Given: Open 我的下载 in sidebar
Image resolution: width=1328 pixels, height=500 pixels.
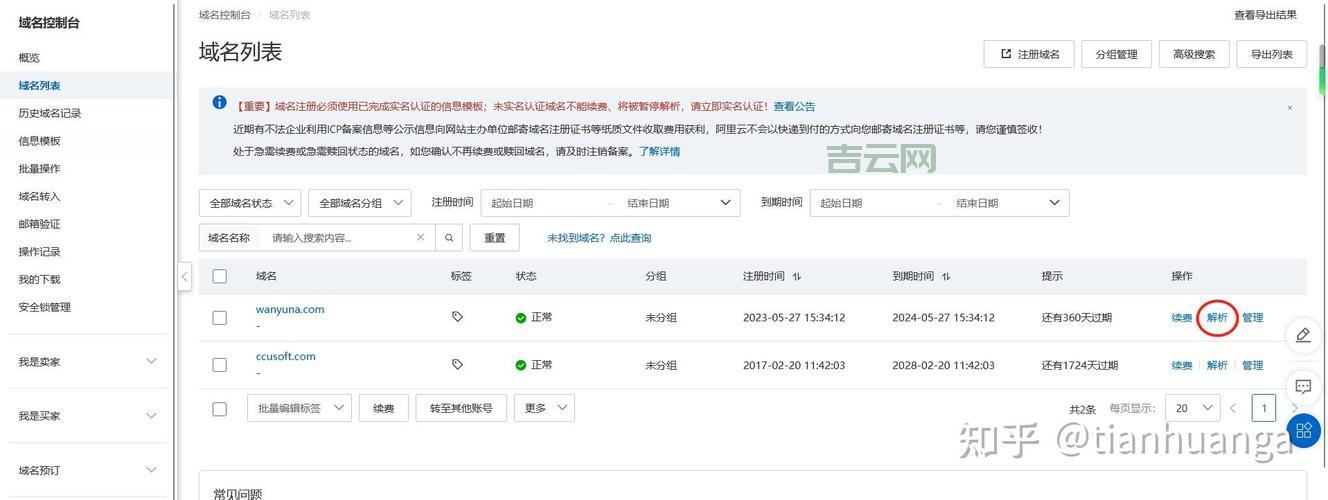Looking at the screenshot, I should click(39, 279).
